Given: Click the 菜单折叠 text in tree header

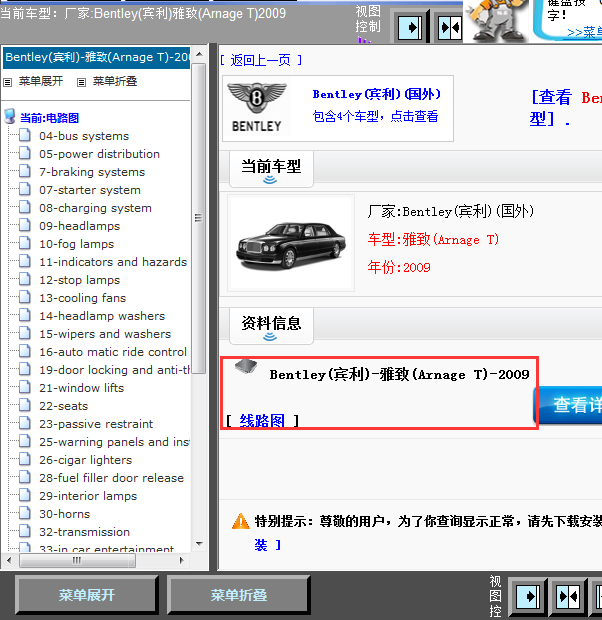Looking at the screenshot, I should (115, 81).
